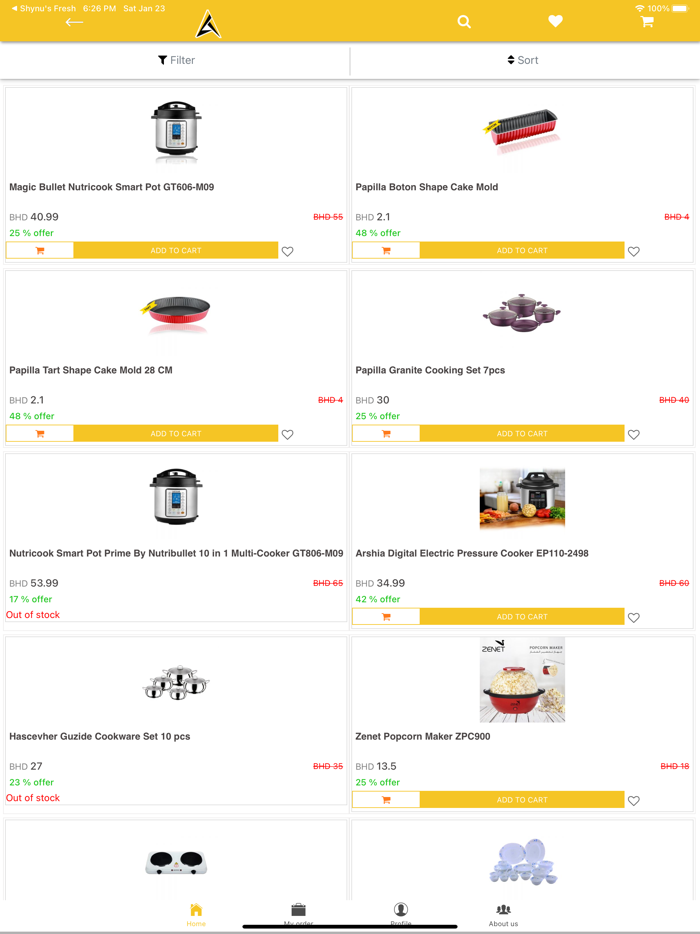Open wishlist via header heart icon
The image size is (700, 934).
point(555,22)
